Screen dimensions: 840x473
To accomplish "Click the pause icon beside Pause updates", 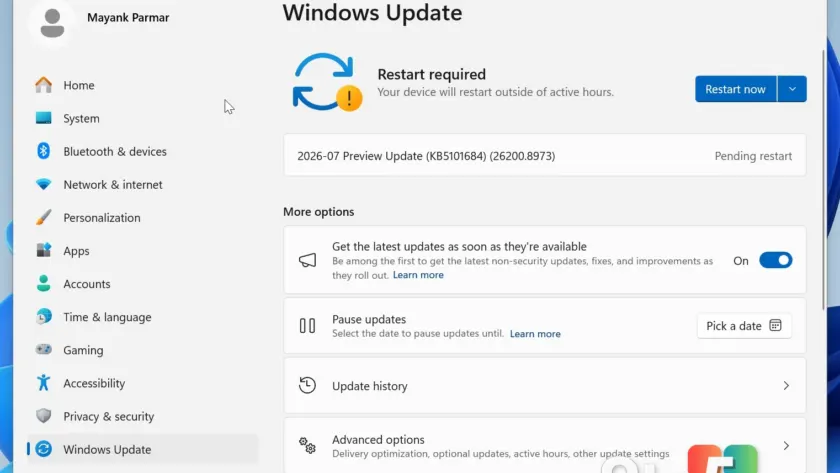I will [308, 326].
